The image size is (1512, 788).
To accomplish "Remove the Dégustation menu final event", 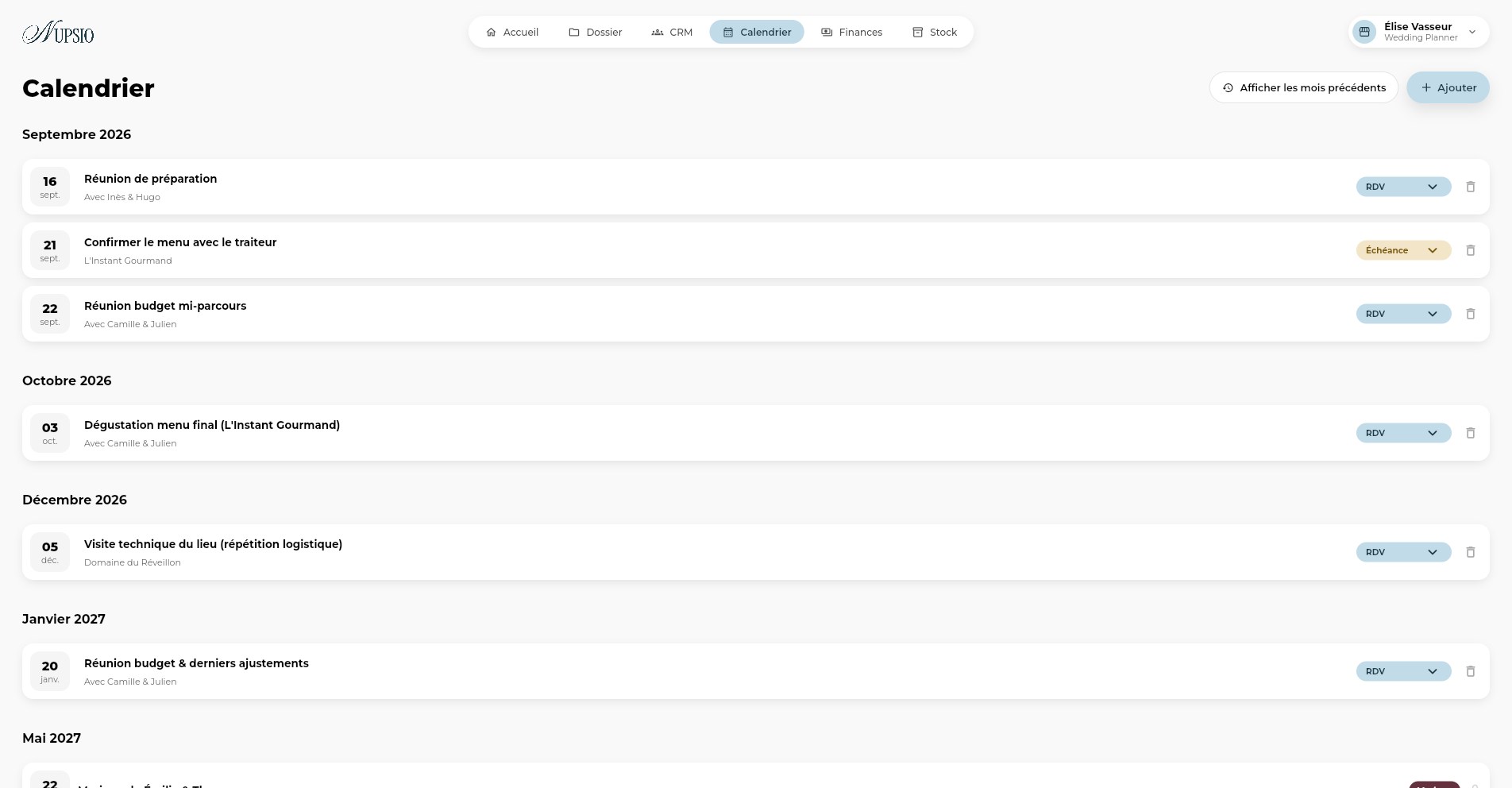I will coord(1470,433).
